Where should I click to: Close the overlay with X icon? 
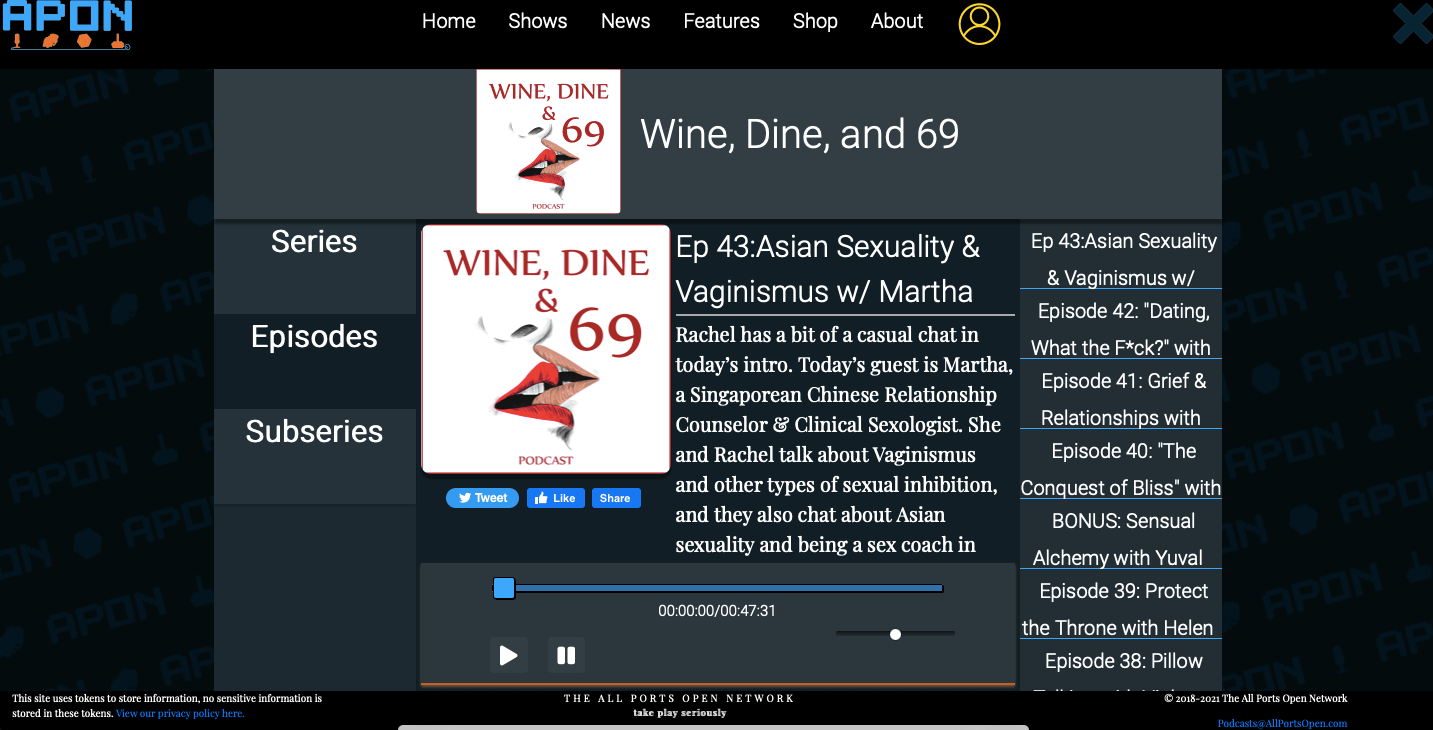click(1411, 24)
